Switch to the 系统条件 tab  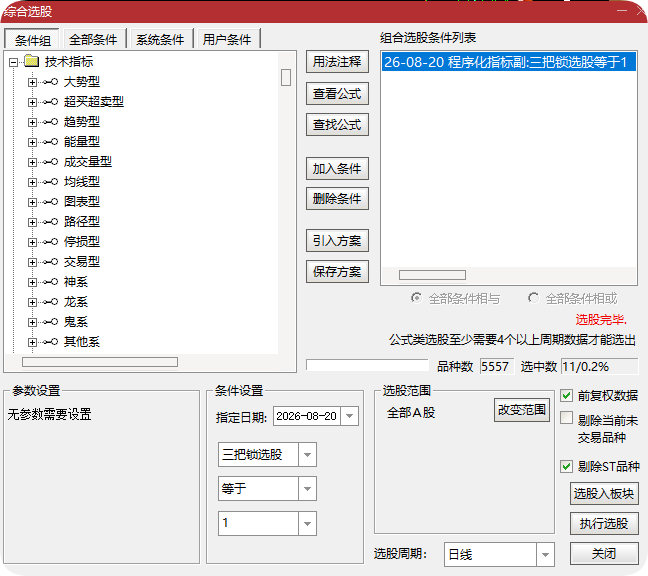pos(160,40)
